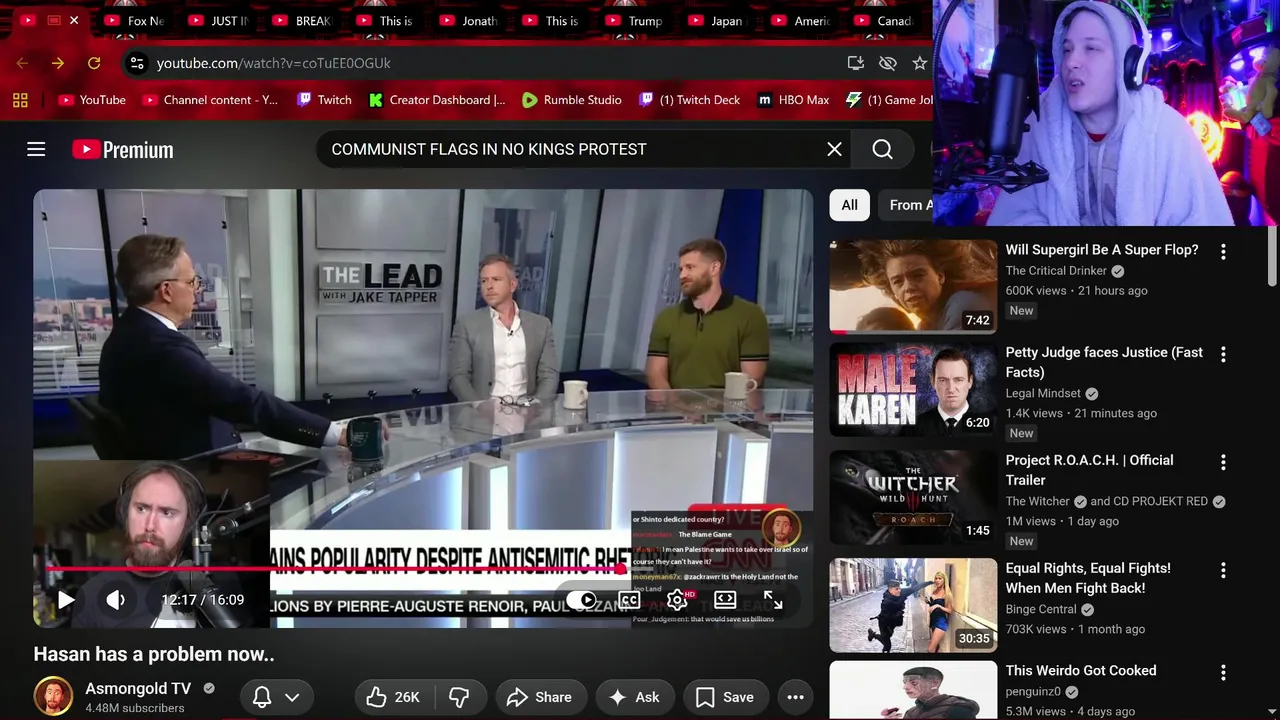This screenshot has height=720, width=1280.
Task: Like the video (26K)
Action: 393,697
